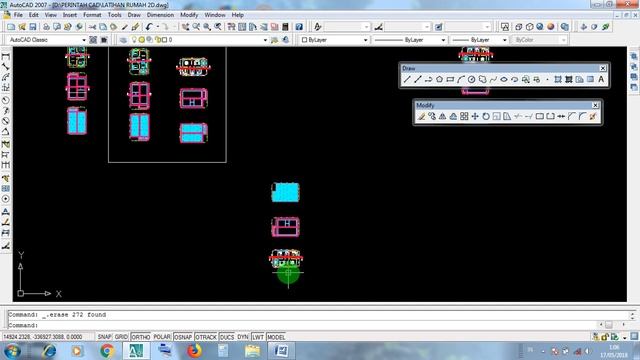Open the AutoCAD Classic workspace dropdown
This screenshot has width=640, height=360.
point(47,40)
